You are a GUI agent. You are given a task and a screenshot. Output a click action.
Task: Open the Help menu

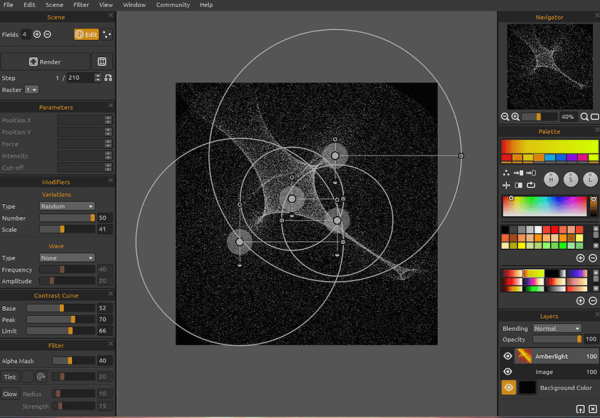click(206, 5)
